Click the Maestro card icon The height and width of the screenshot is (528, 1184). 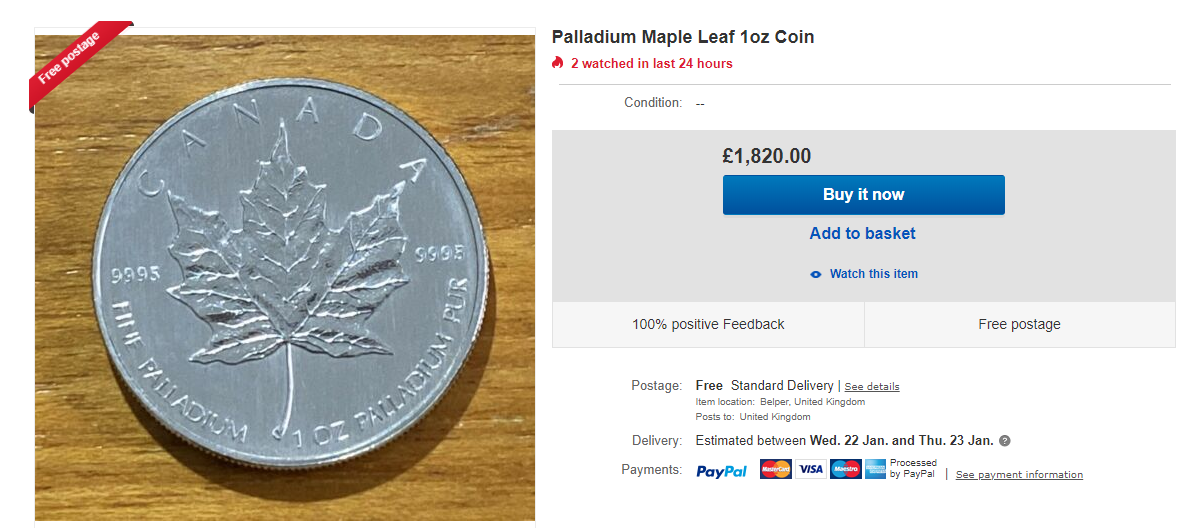click(x=846, y=469)
